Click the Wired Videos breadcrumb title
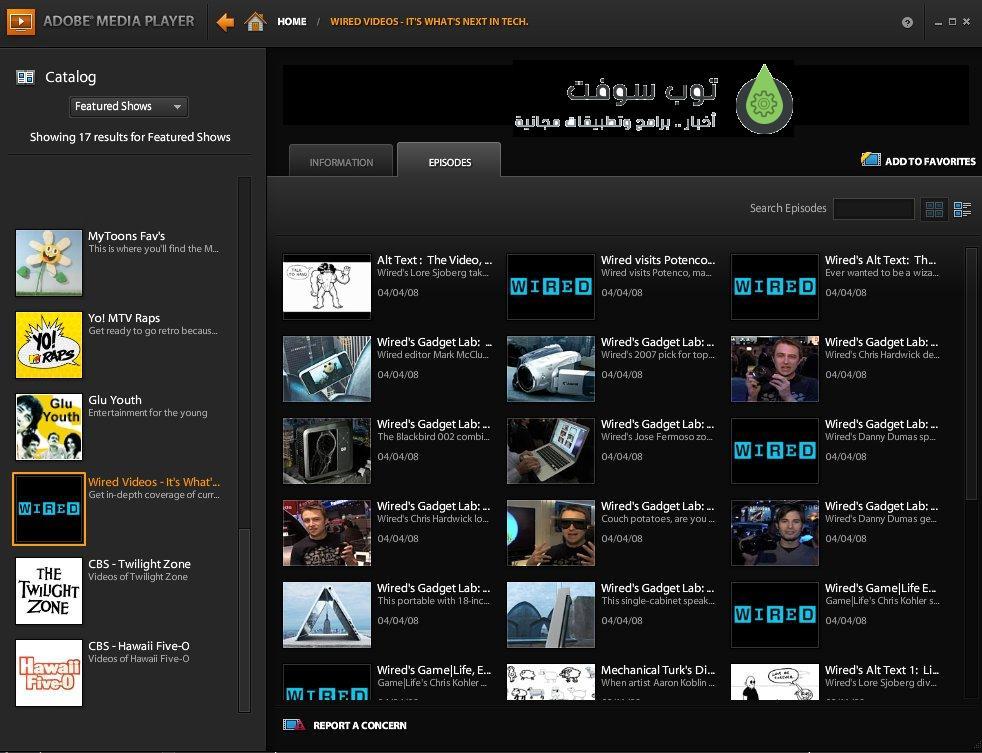Image resolution: width=982 pixels, height=753 pixels. click(x=429, y=21)
